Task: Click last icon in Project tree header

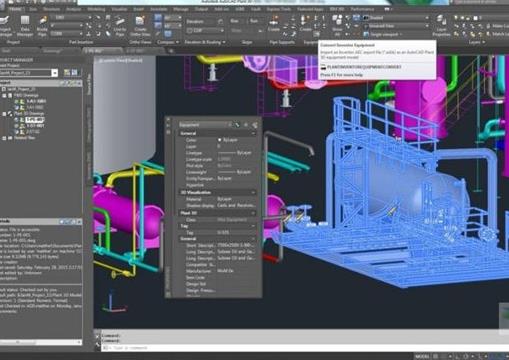Action: coord(79,82)
